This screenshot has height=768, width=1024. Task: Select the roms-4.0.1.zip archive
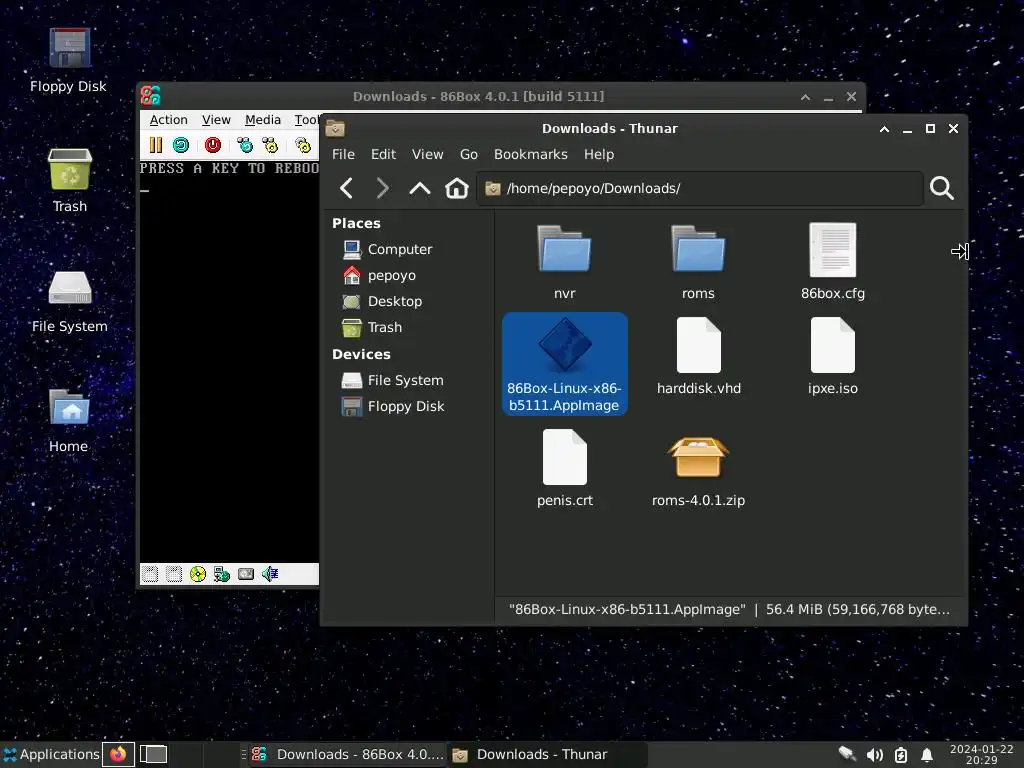pyautogui.click(x=698, y=469)
